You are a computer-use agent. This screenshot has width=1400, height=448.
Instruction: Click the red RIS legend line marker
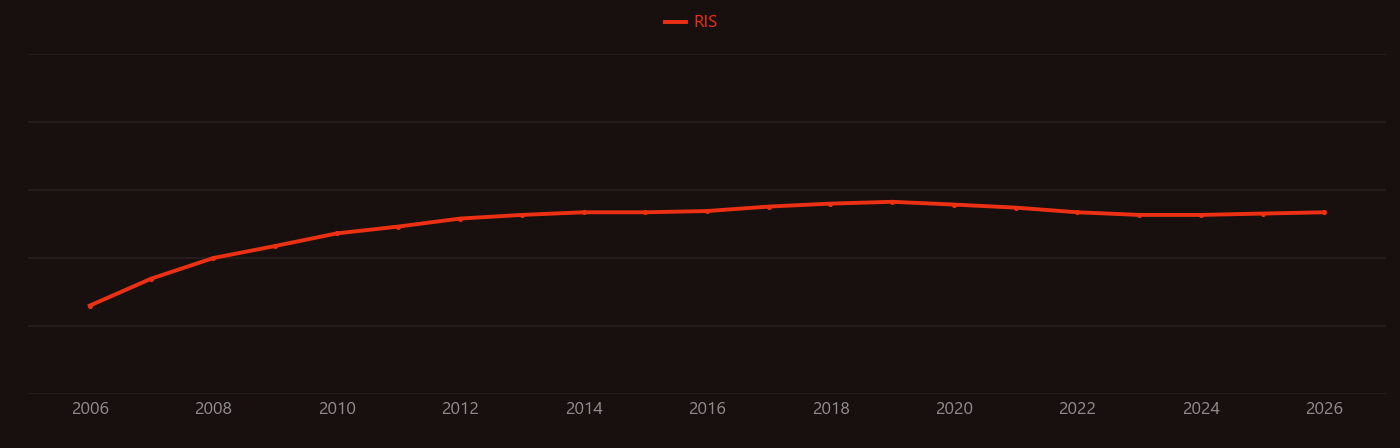click(x=675, y=22)
